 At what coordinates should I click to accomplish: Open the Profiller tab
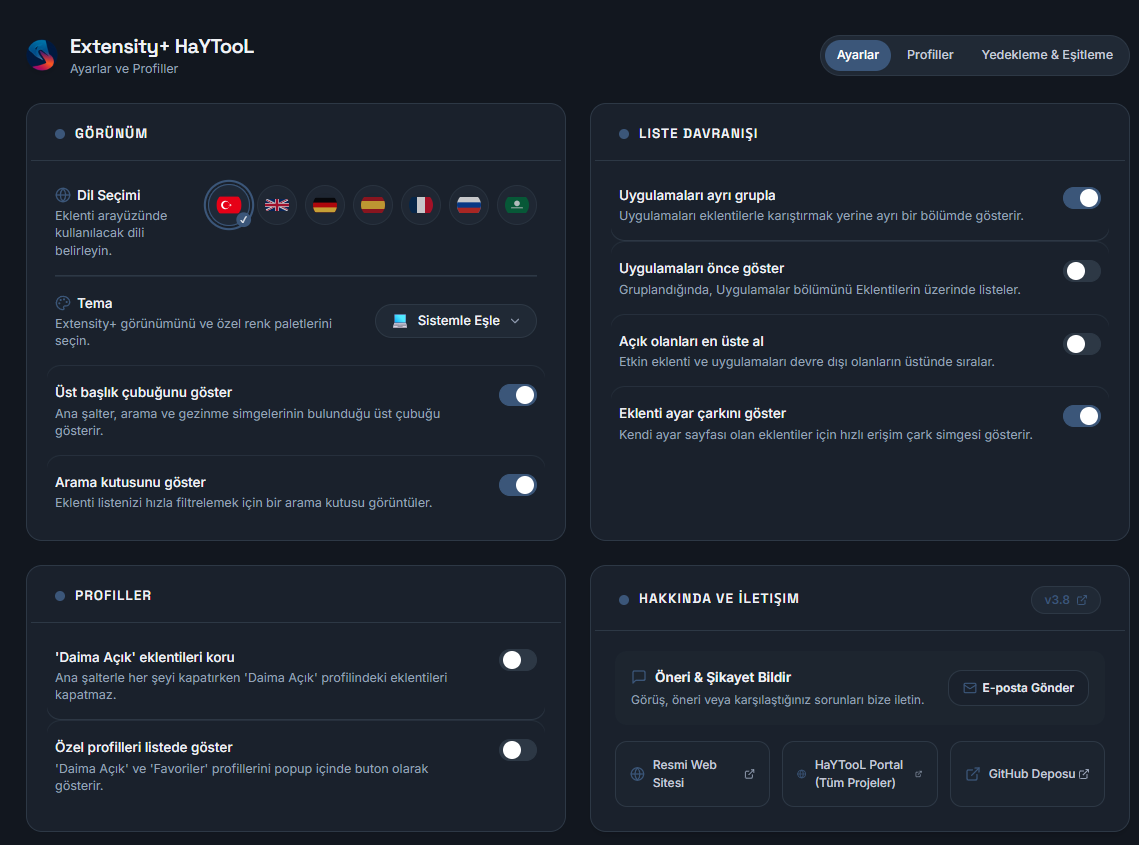point(930,55)
